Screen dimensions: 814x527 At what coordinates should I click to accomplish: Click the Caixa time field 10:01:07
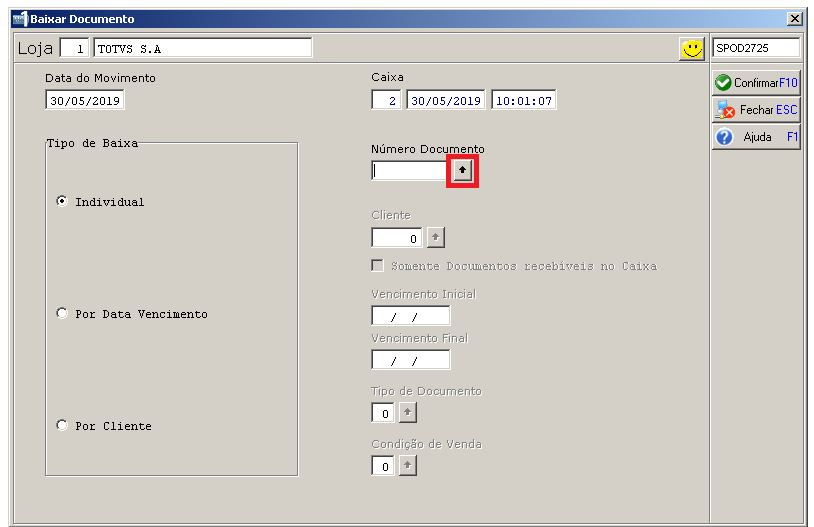[524, 100]
